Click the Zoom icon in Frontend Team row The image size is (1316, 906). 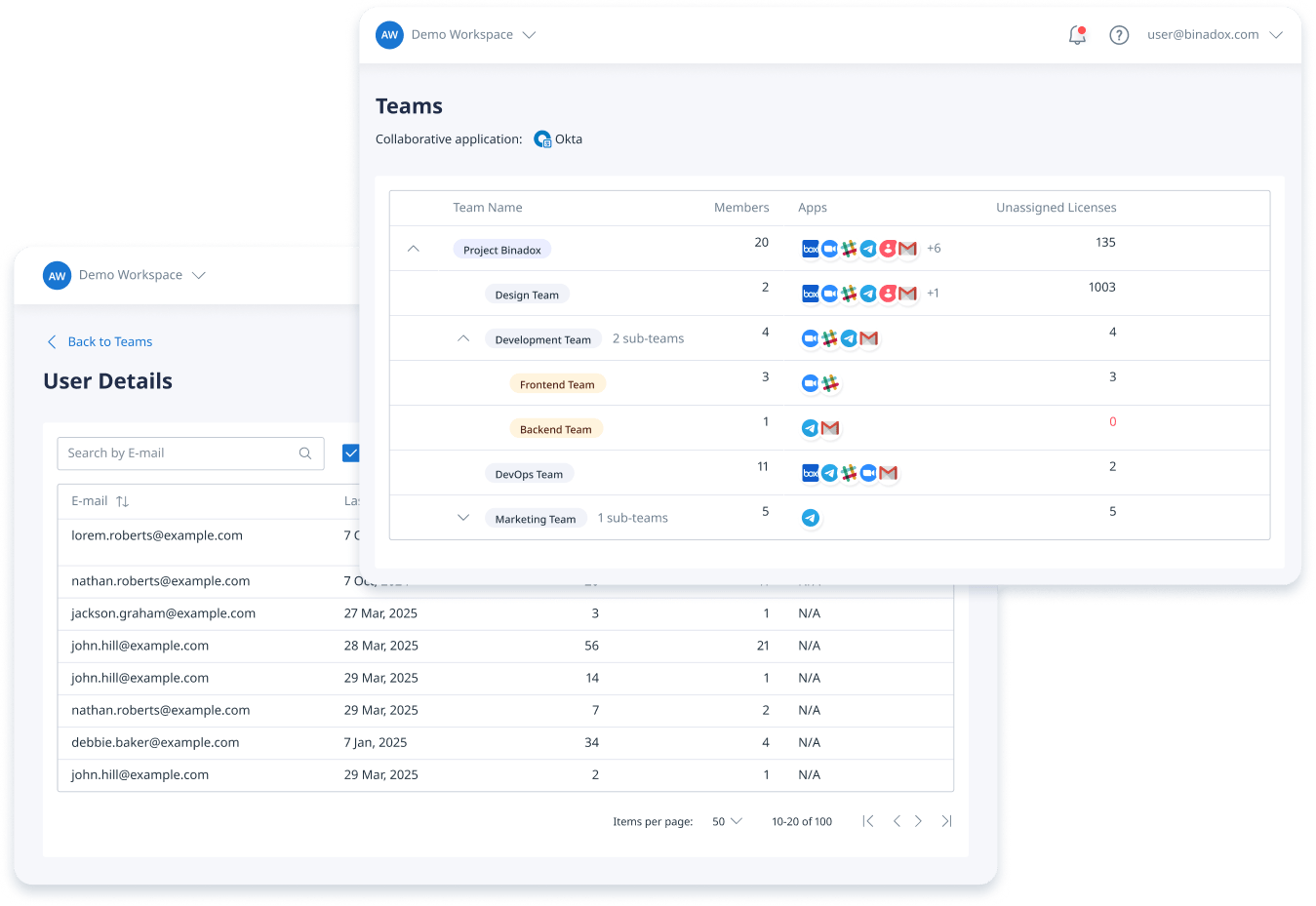[810, 383]
